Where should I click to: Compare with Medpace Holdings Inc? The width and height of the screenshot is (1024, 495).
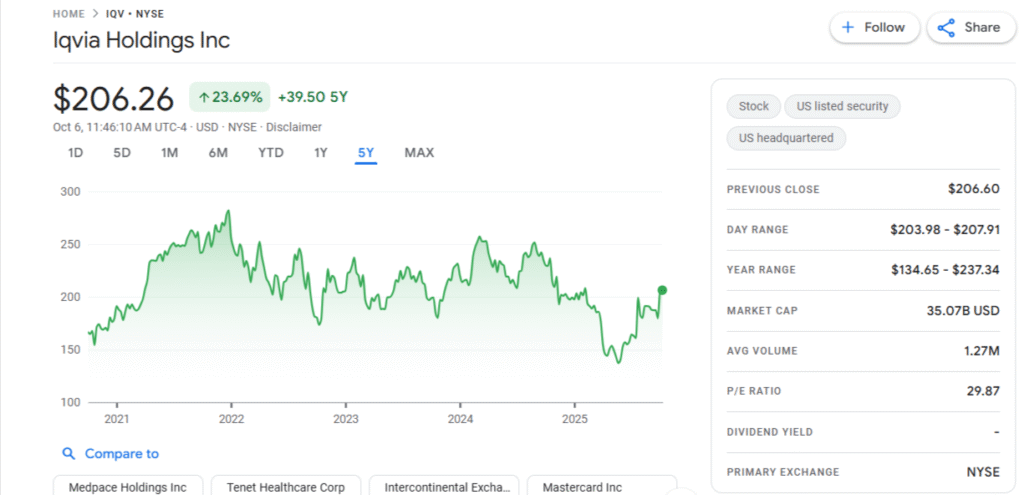pos(127,487)
